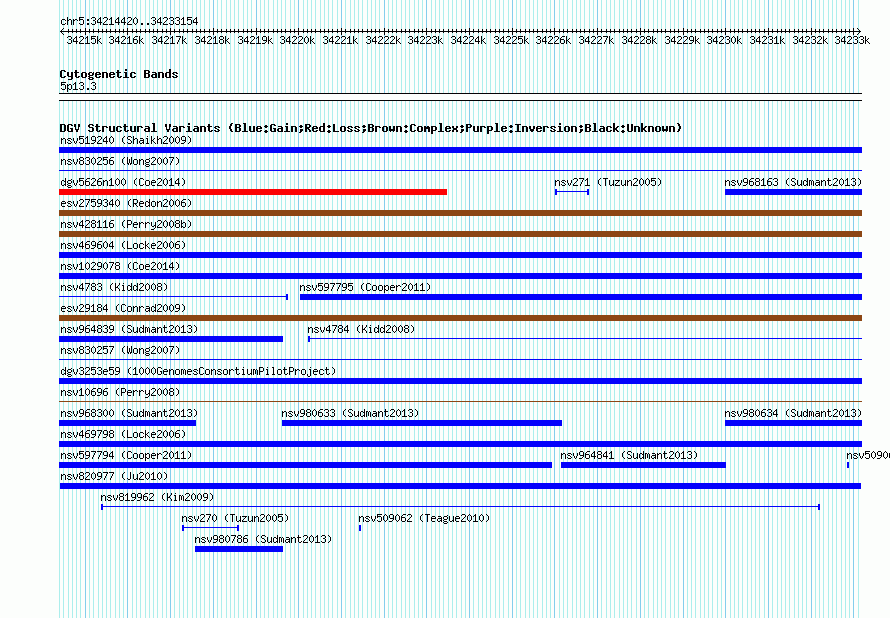
Task: Click nsv469604 (Locke2006) label
Action: (123, 245)
